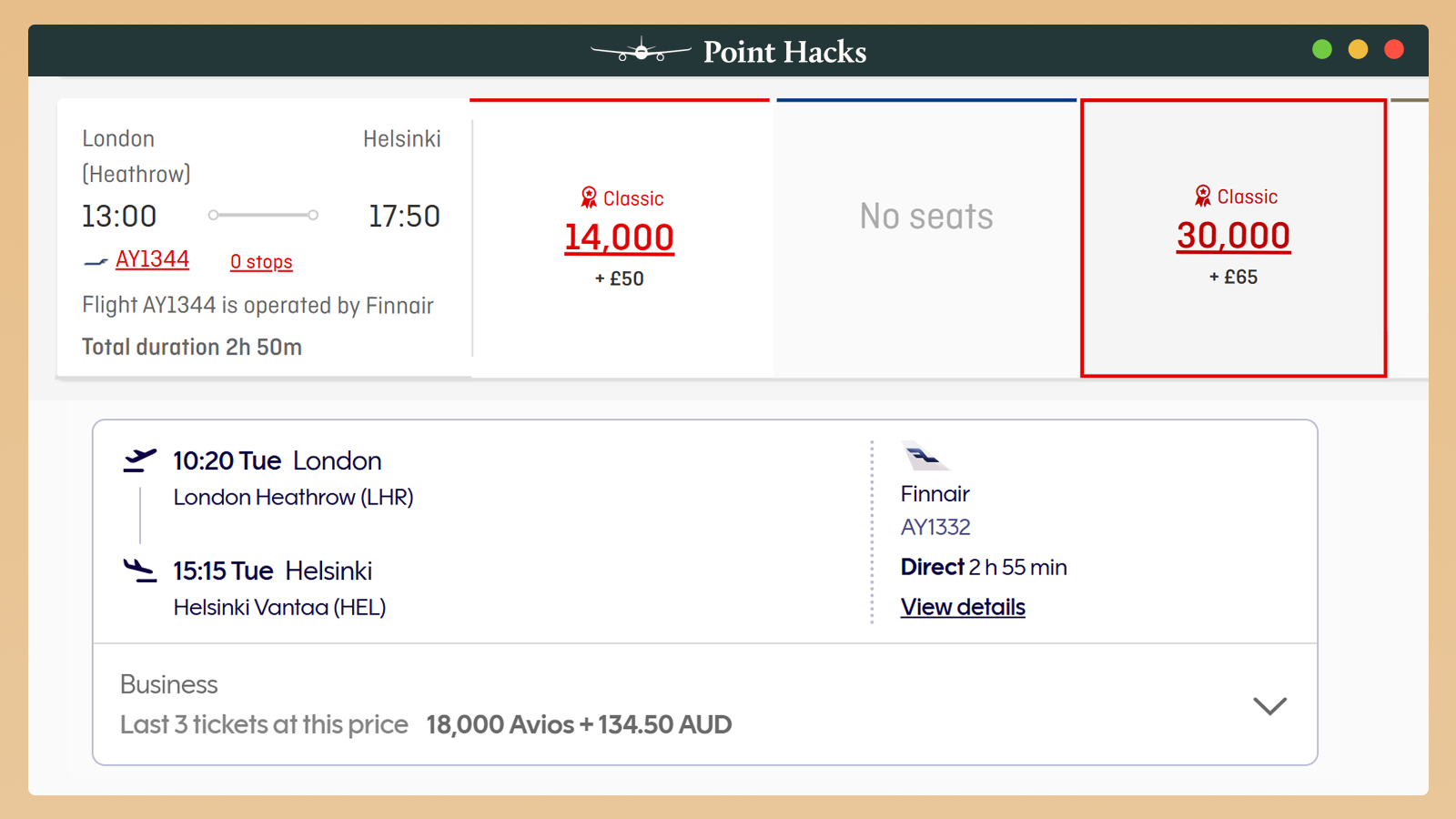Screen dimensions: 1456x819
Task: Open the AY1344 flight number link
Action: (152, 259)
